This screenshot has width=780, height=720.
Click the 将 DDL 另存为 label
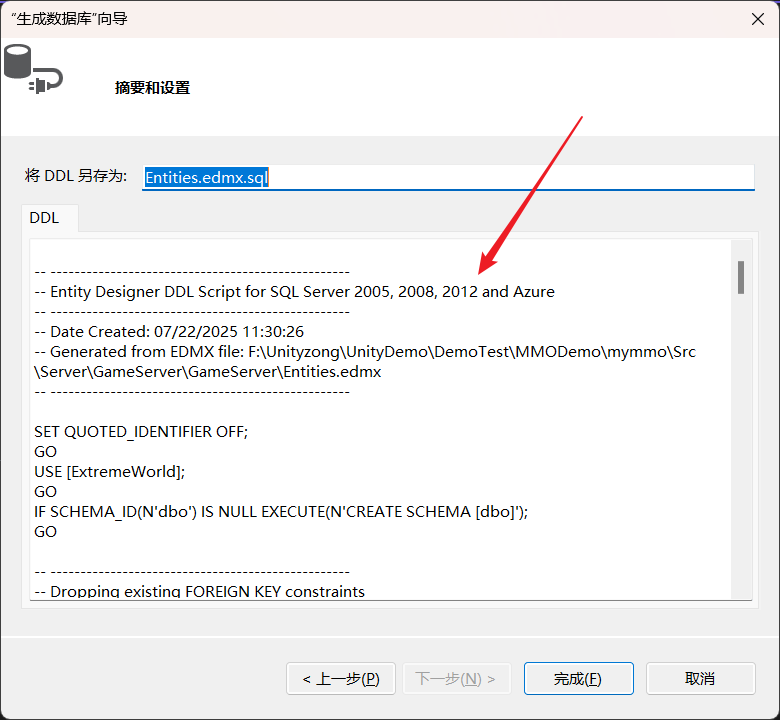76,176
